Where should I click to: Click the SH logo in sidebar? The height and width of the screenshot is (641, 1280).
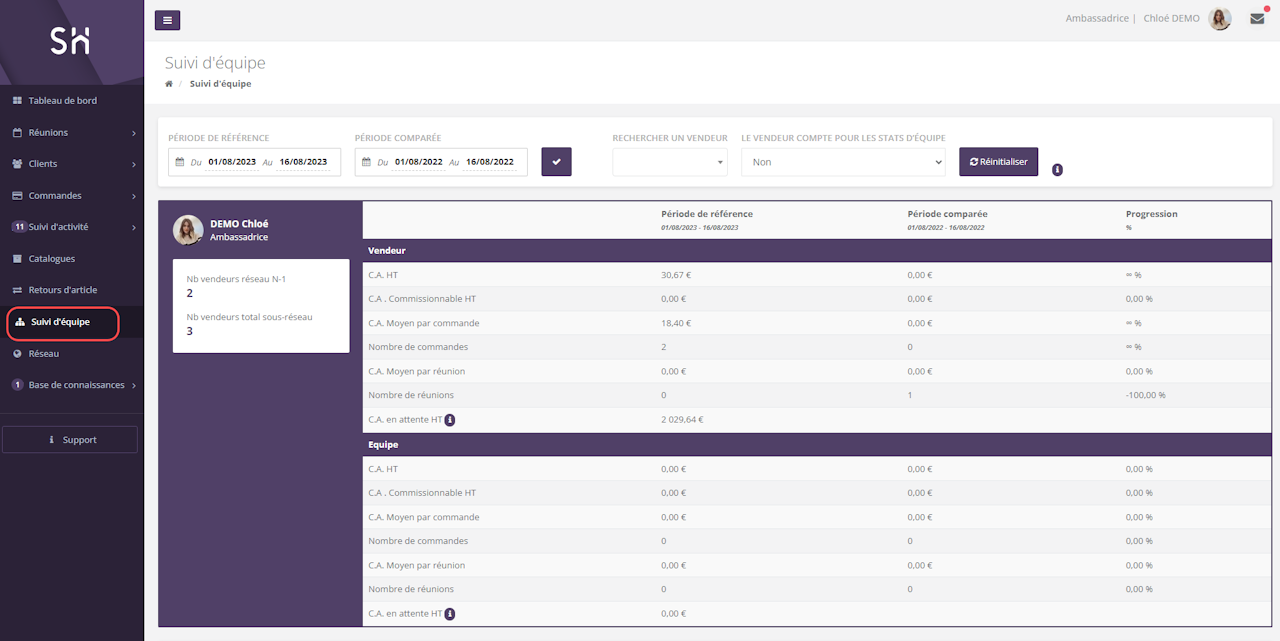[x=71, y=41]
